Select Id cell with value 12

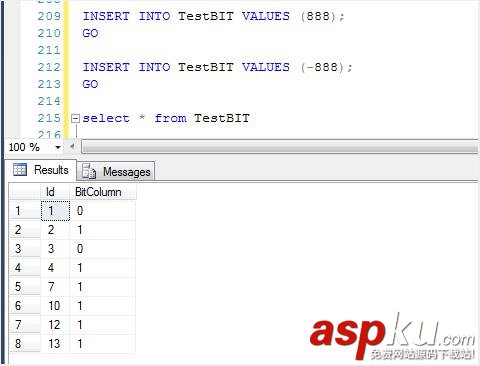tap(55, 325)
